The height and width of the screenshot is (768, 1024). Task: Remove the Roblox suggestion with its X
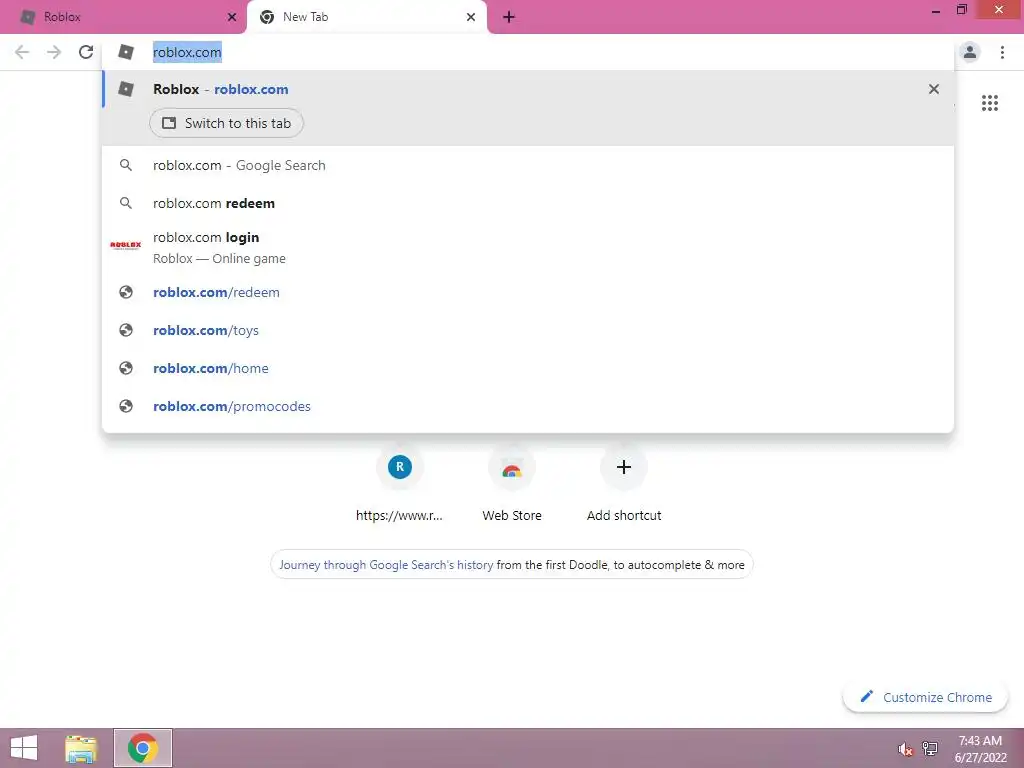click(x=934, y=89)
